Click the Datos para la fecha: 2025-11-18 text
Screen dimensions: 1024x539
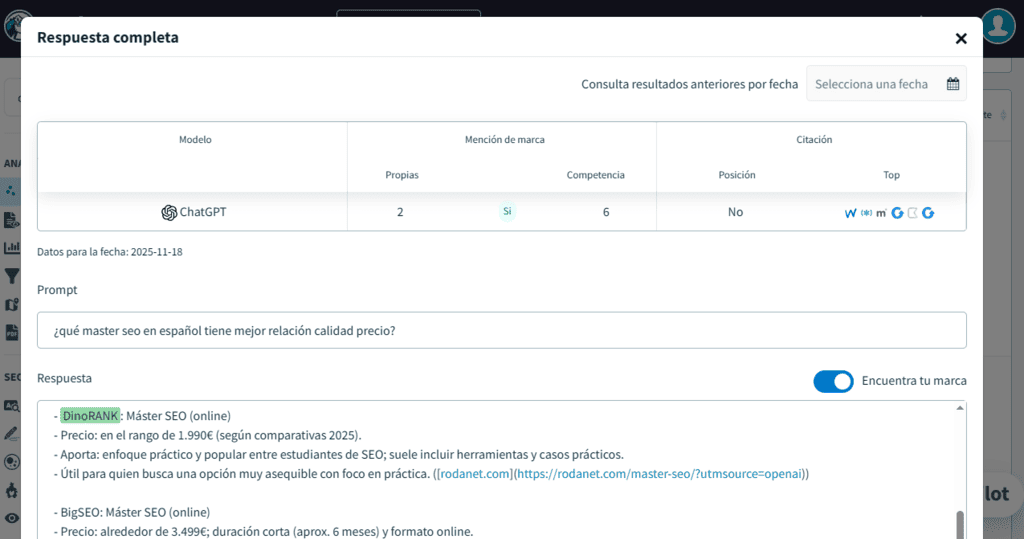[x=110, y=252]
